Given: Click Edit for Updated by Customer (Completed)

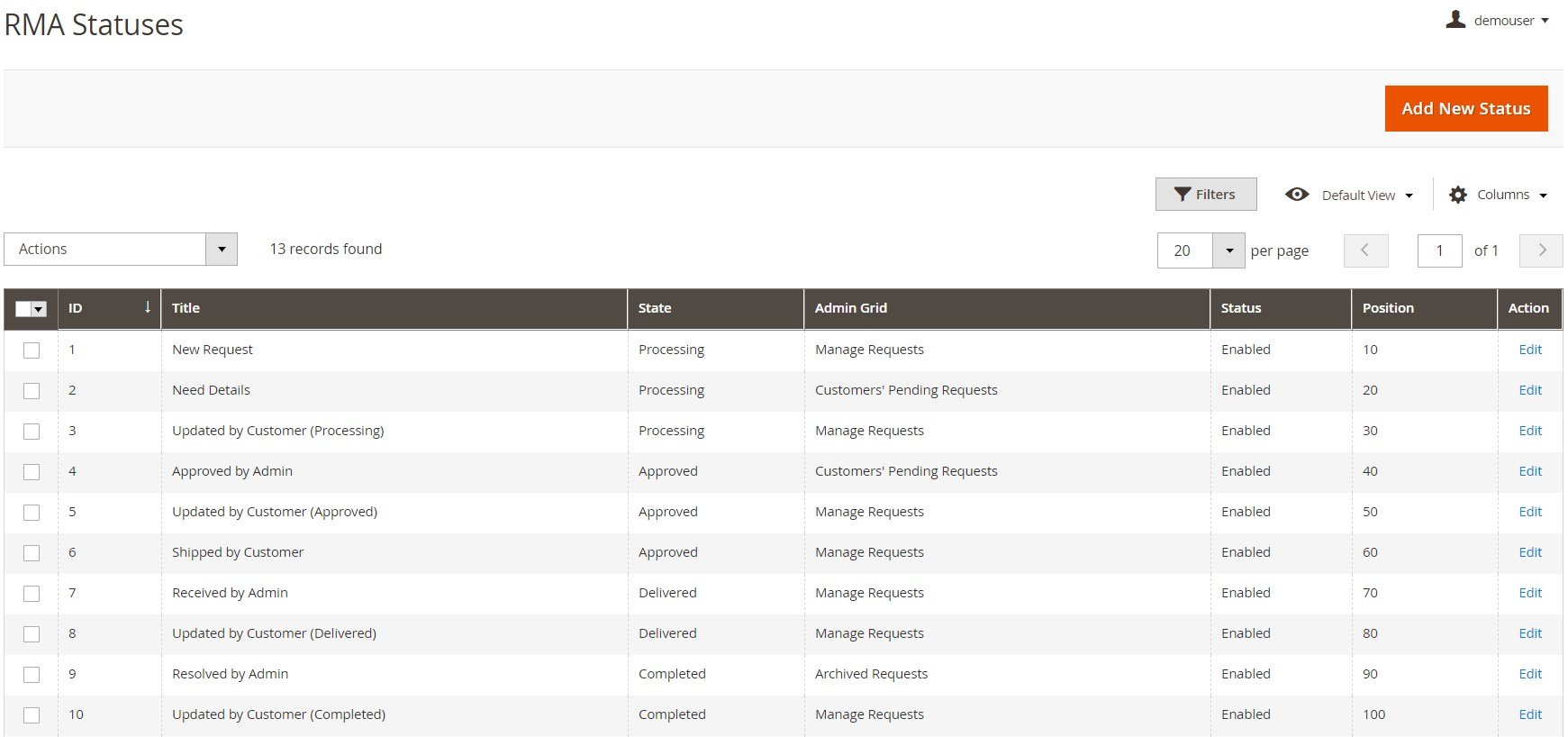Looking at the screenshot, I should [x=1530, y=714].
